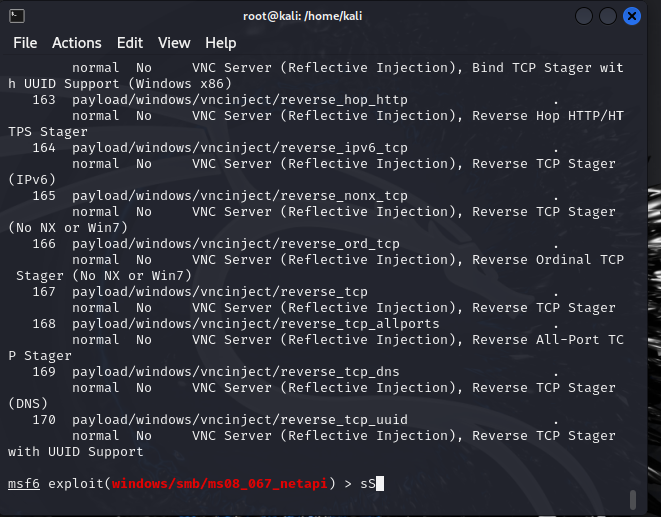
Task: Minimize the terminal window
Action: coord(583,16)
